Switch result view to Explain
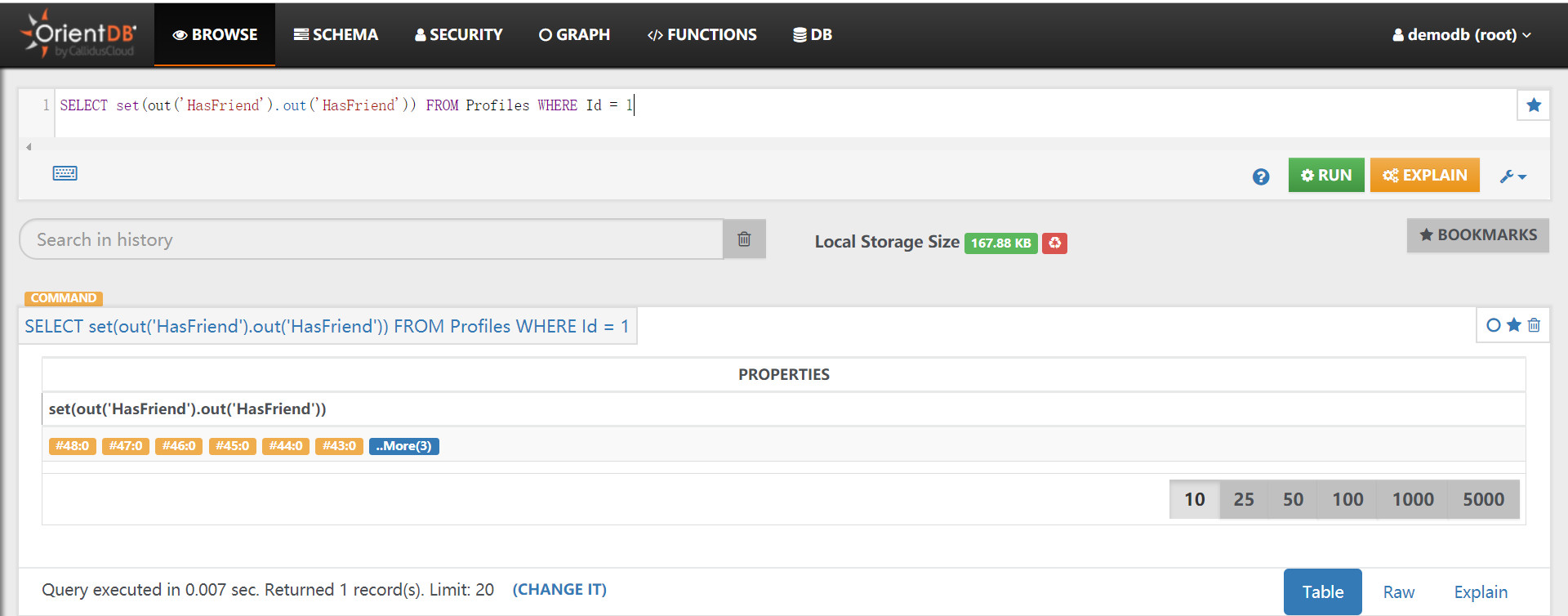1568x616 pixels. [1481, 592]
